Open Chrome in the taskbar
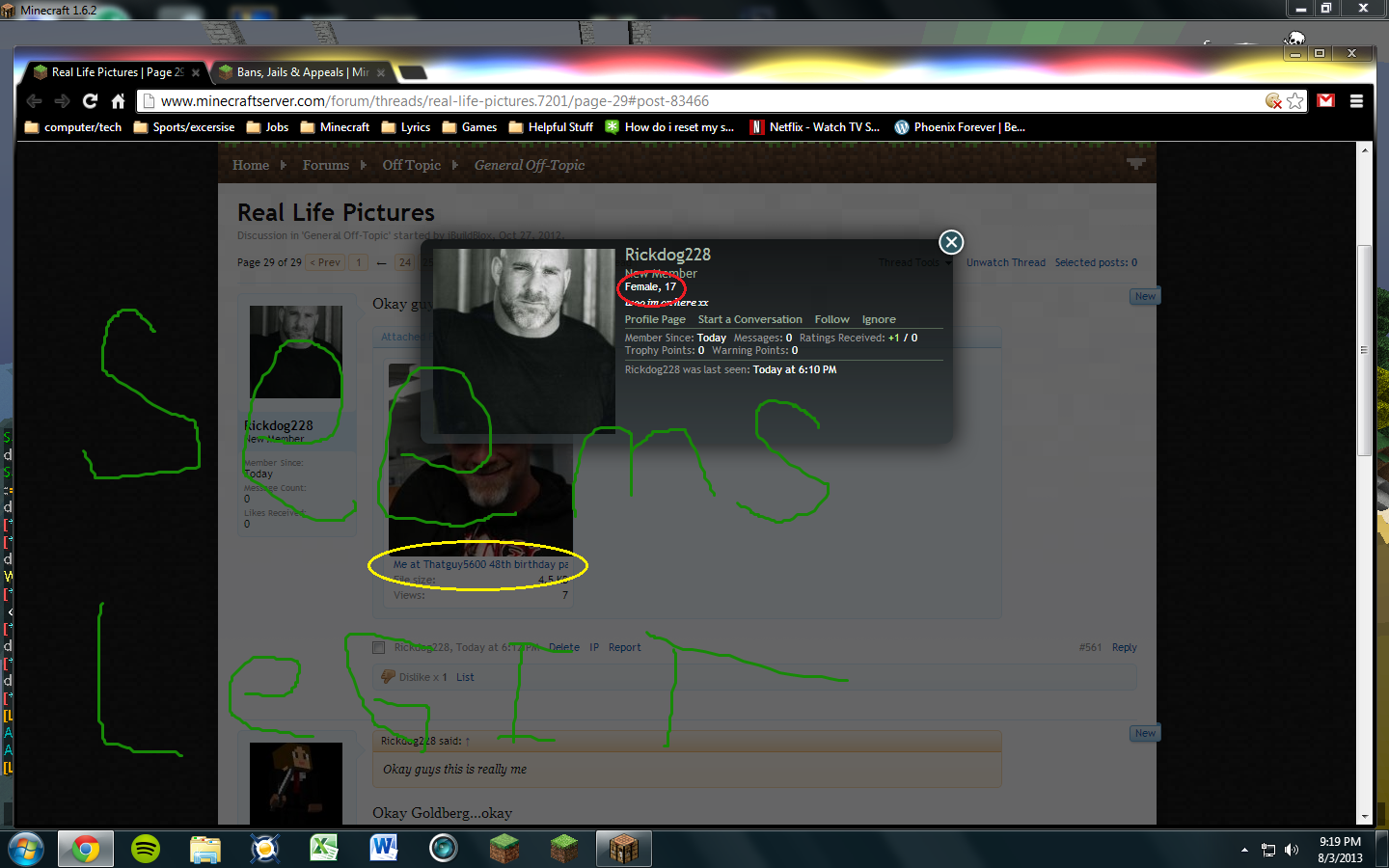 pos(86,849)
